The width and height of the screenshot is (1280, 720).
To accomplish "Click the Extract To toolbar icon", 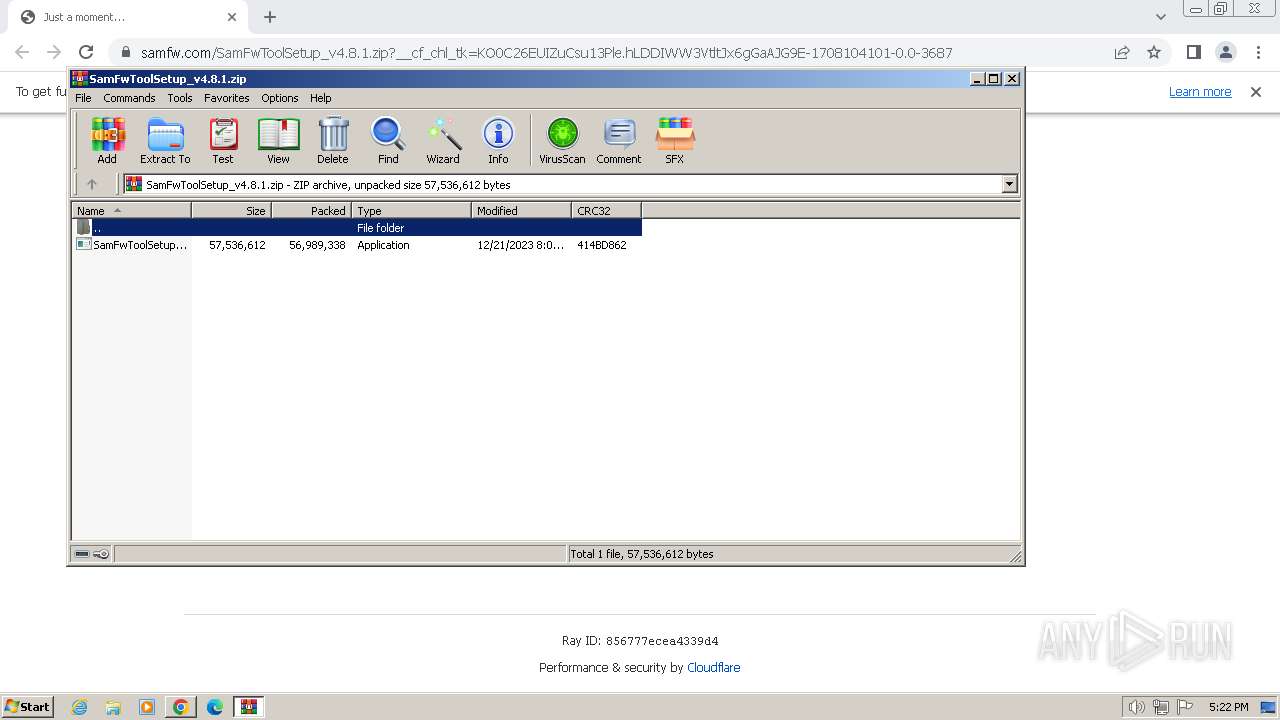I will tap(165, 141).
